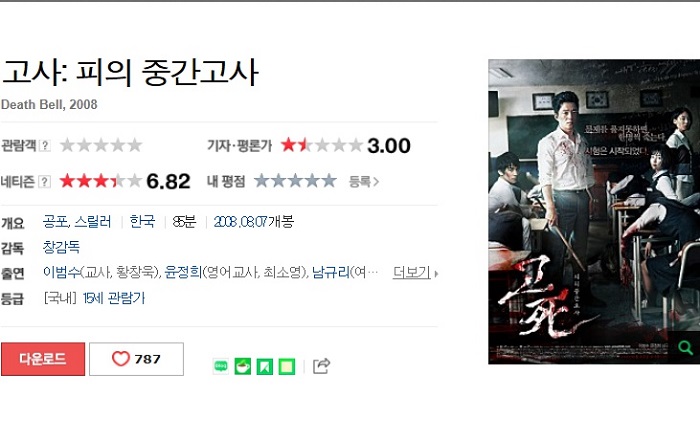Share to Naver cafe cup icon

point(242,366)
